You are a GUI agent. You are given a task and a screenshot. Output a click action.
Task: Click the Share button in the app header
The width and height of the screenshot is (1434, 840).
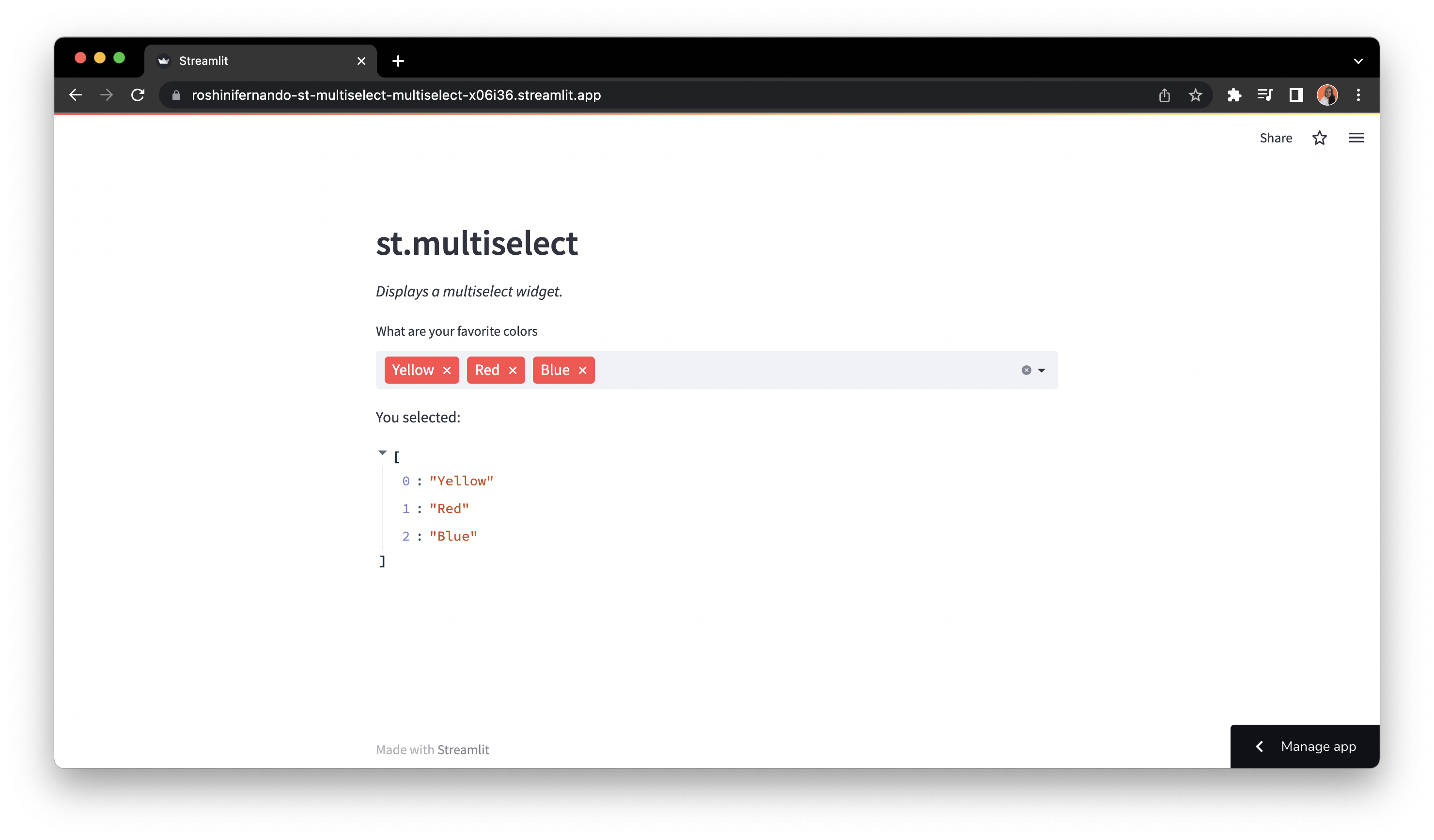click(x=1276, y=138)
